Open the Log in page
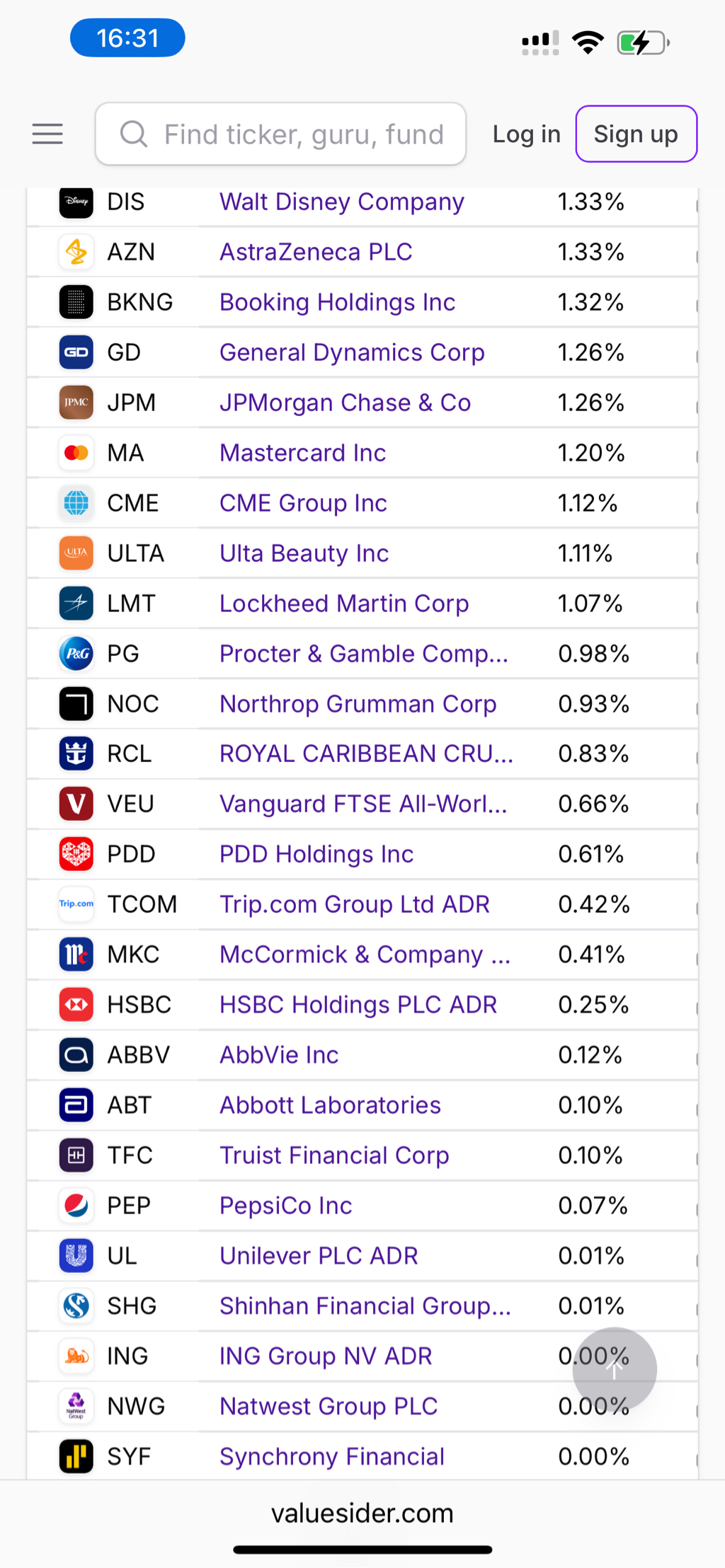The width and height of the screenshot is (725, 1568). coord(527,134)
